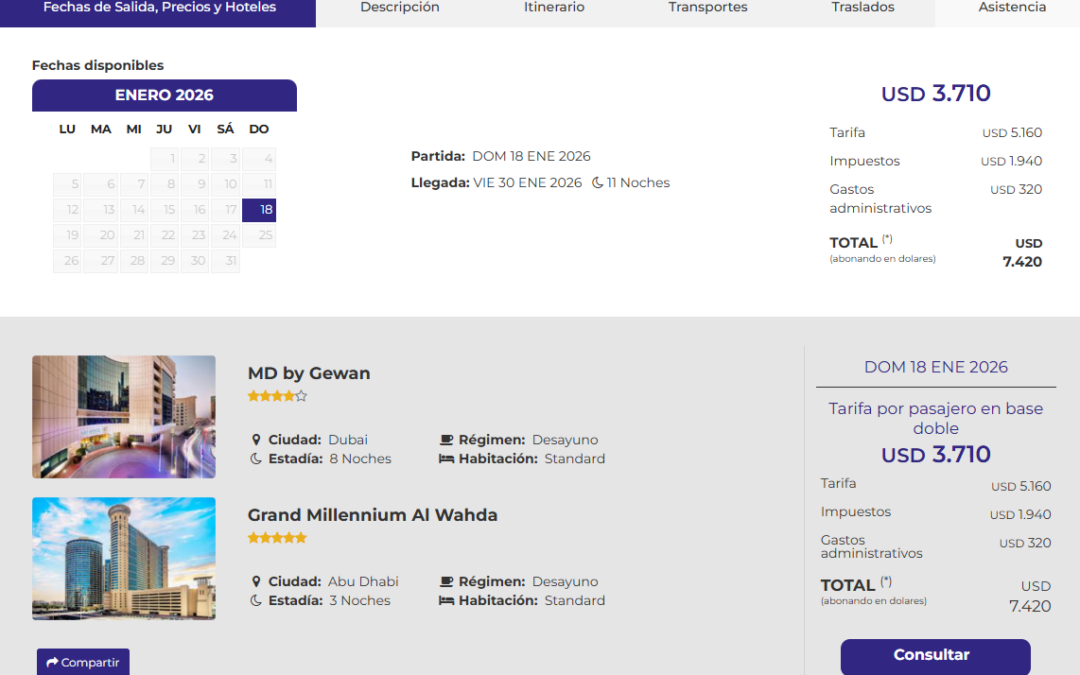Go to the Traslados tab
The height and width of the screenshot is (675, 1080).
[x=863, y=8]
